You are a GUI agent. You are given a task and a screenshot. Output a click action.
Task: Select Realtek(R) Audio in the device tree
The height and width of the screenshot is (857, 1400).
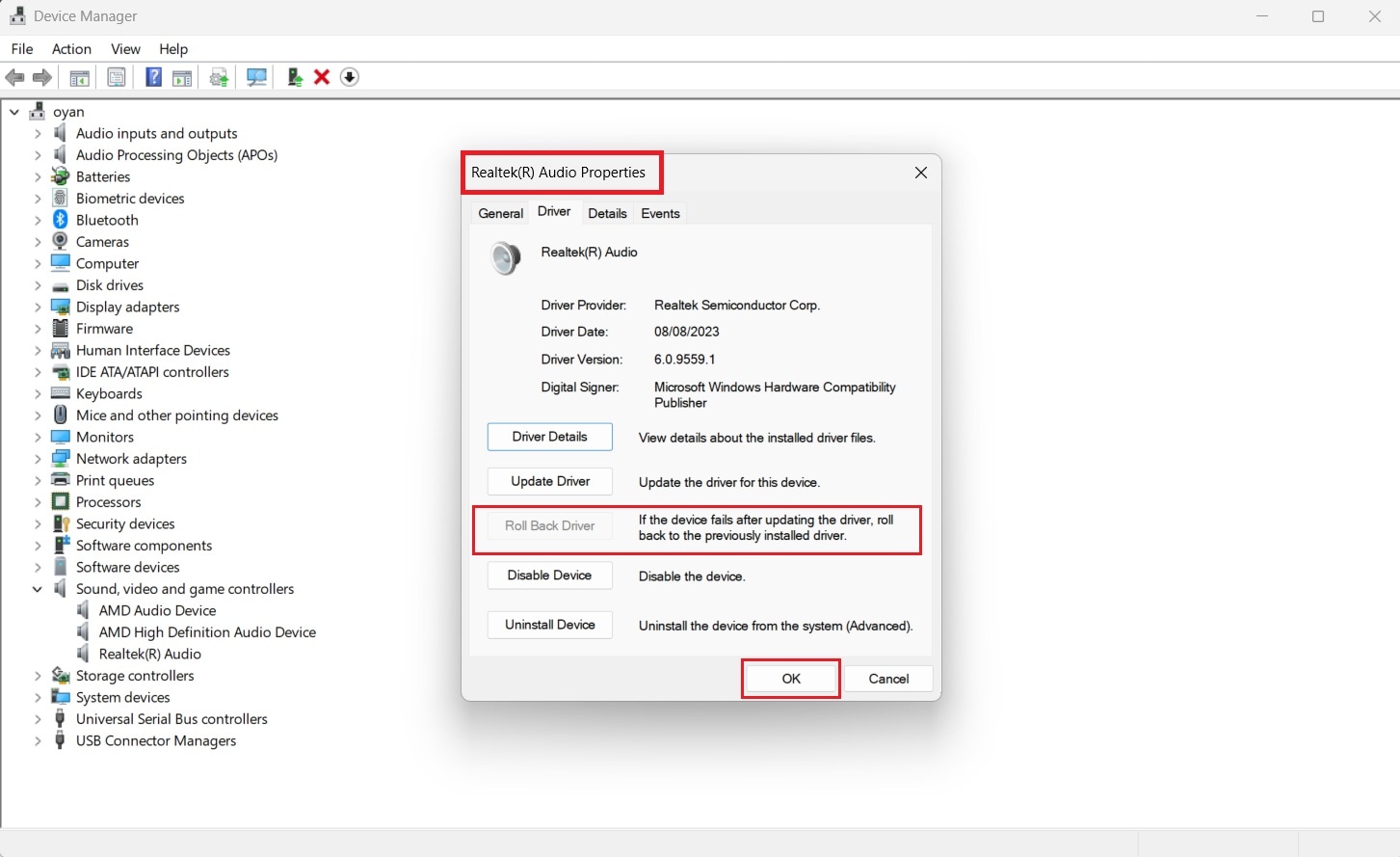pyautogui.click(x=149, y=654)
